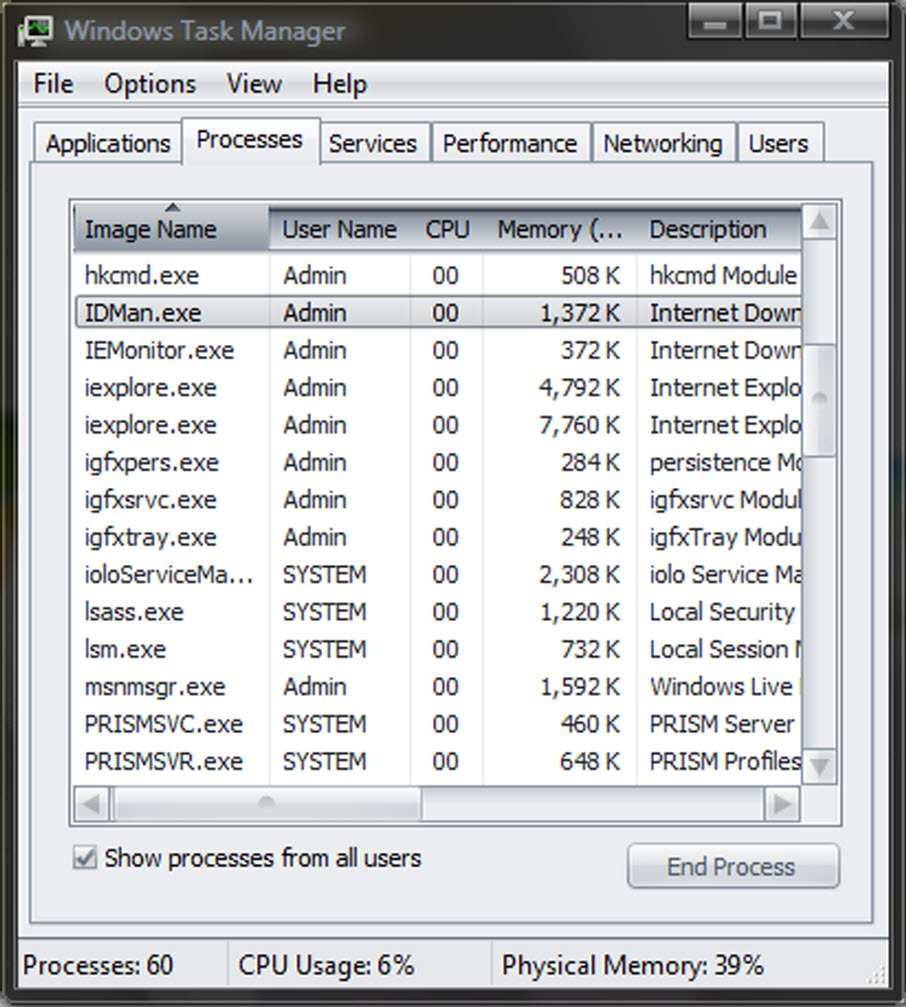Select the igfxpers.exe process
The height and width of the screenshot is (1007, 906).
pyautogui.click(x=438, y=462)
